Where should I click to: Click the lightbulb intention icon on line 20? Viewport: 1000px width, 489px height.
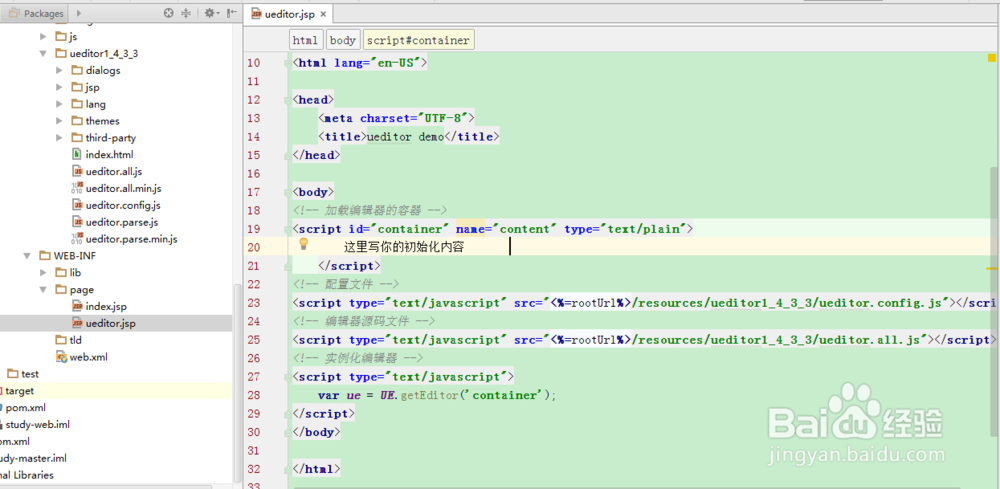(x=304, y=244)
